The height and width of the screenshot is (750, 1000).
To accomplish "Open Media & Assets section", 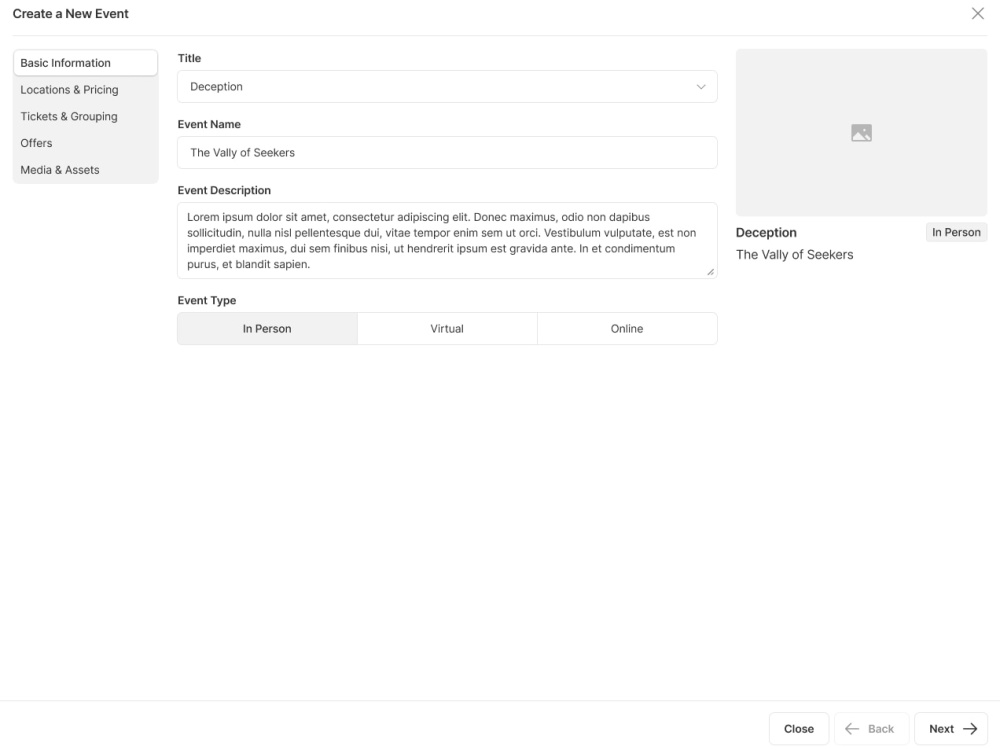I will pos(85,170).
